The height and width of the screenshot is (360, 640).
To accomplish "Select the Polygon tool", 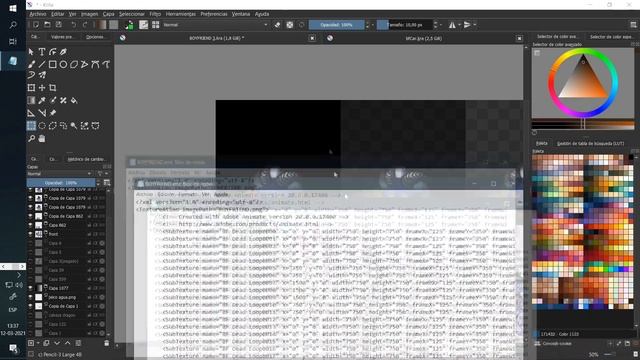I will tap(74, 64).
